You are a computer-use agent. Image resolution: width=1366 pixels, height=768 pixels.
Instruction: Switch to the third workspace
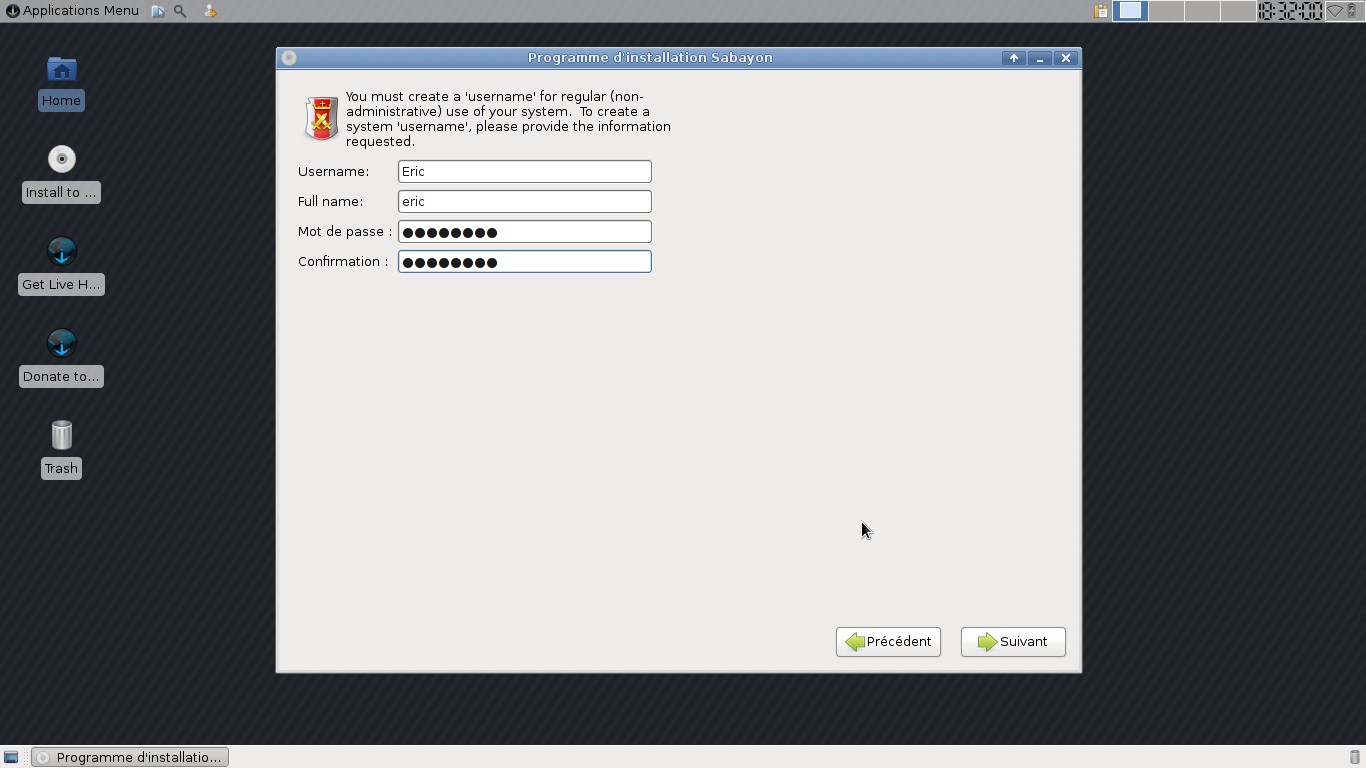point(1202,11)
